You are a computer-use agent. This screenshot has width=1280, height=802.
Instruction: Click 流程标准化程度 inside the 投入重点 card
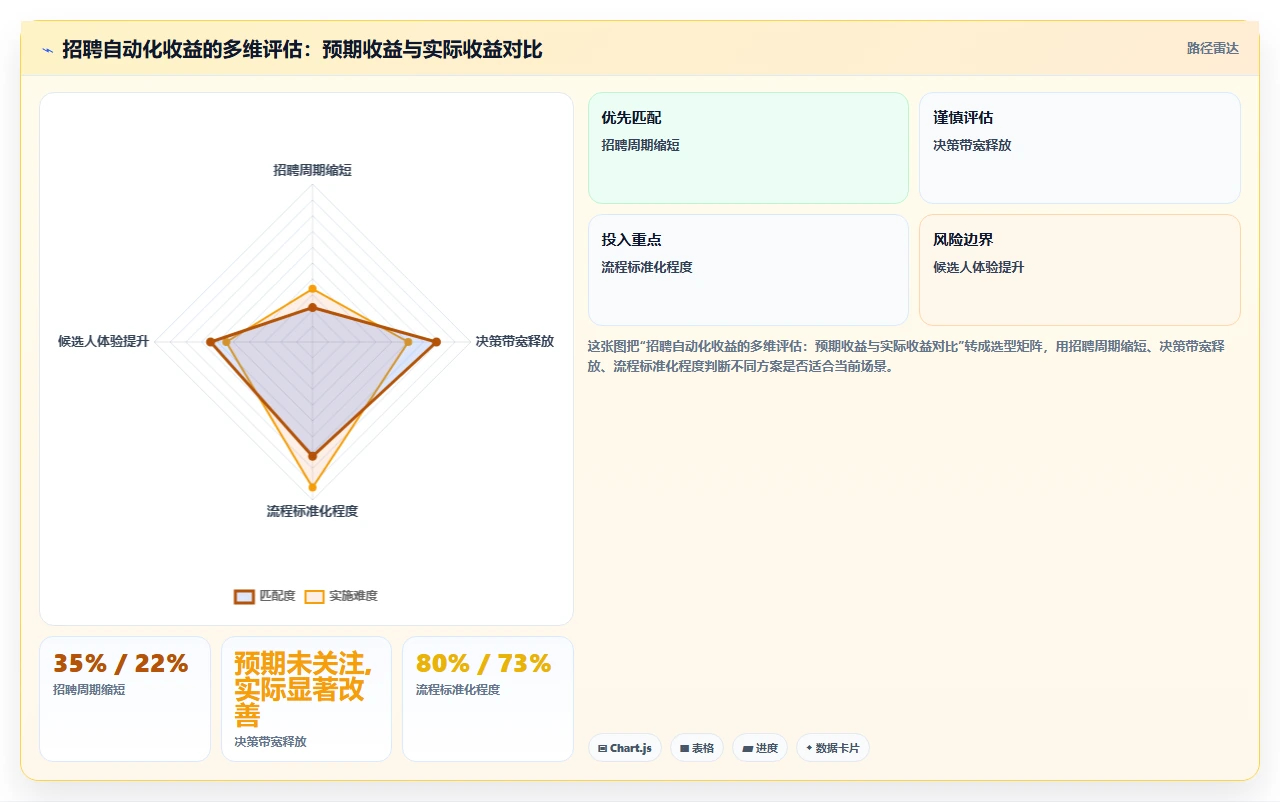(x=647, y=267)
